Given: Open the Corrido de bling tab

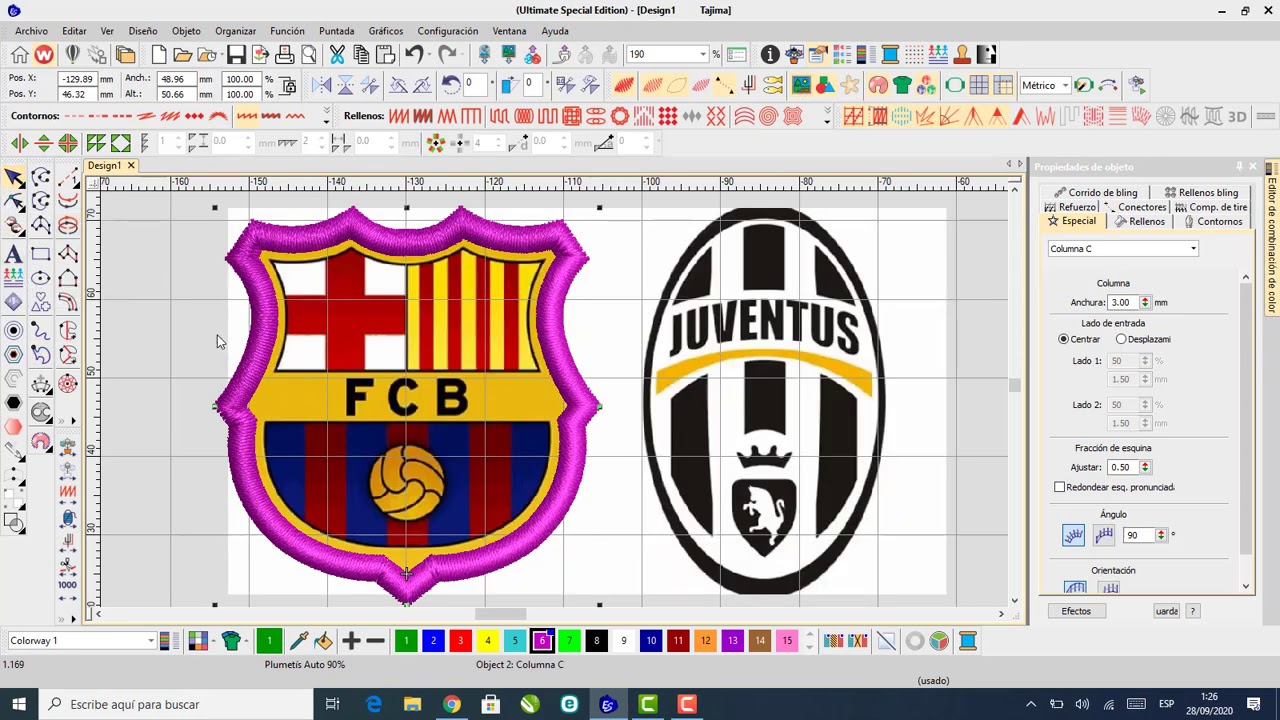Looking at the screenshot, I should [1096, 192].
